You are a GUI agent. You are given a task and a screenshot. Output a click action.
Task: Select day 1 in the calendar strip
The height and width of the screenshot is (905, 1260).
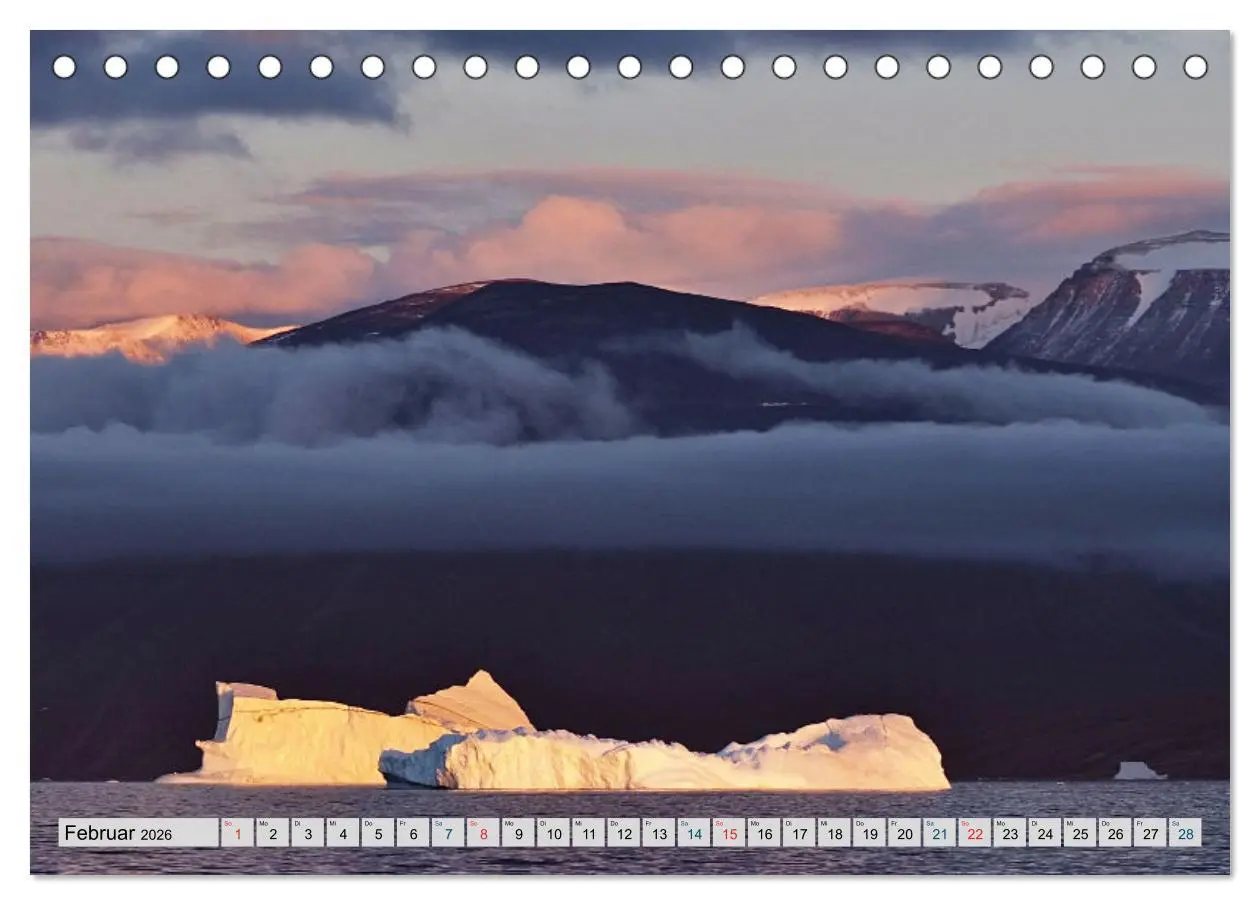(237, 833)
